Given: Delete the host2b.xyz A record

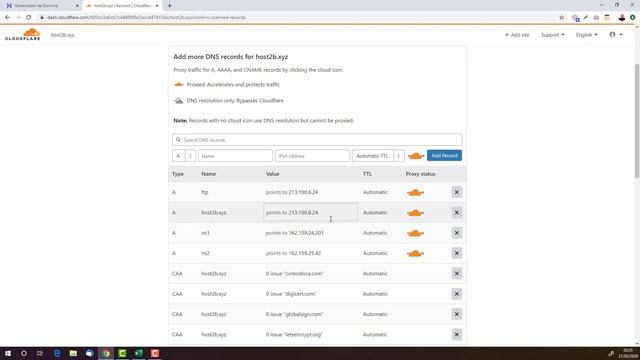Looking at the screenshot, I should pyautogui.click(x=457, y=212).
